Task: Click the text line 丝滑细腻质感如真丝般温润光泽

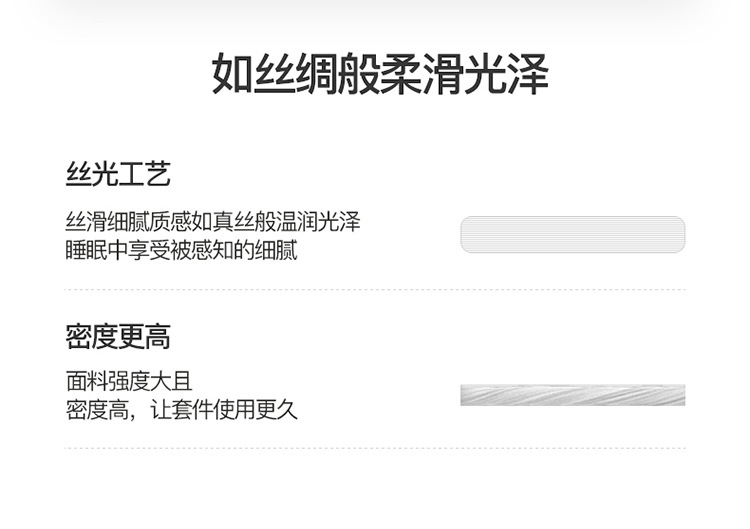Action: 213,223
